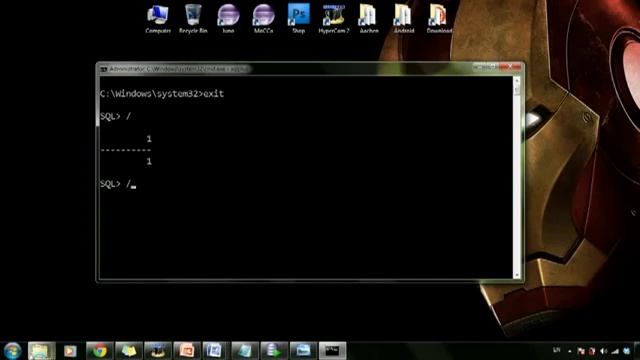The width and height of the screenshot is (640, 360).
Task: Open the red security tray icon
Action: (x=592, y=351)
